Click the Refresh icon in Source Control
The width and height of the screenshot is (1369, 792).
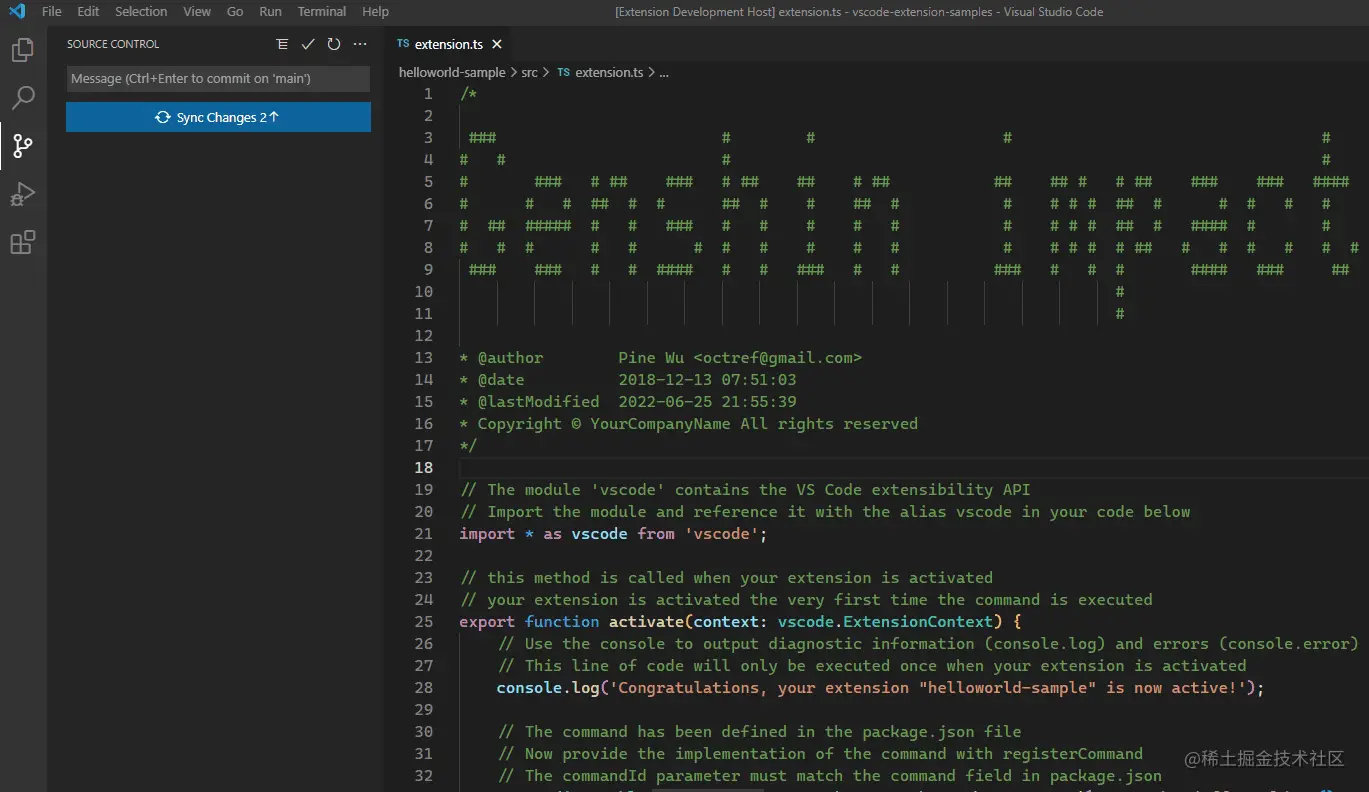[x=334, y=44]
